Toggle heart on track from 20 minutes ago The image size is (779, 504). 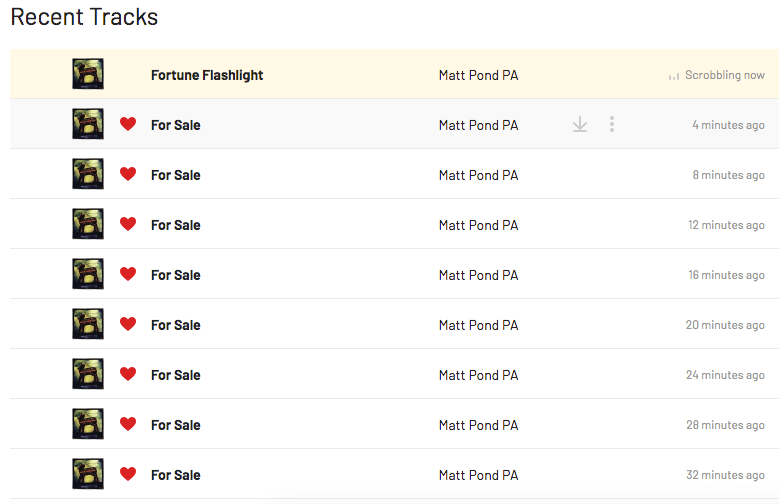point(128,324)
